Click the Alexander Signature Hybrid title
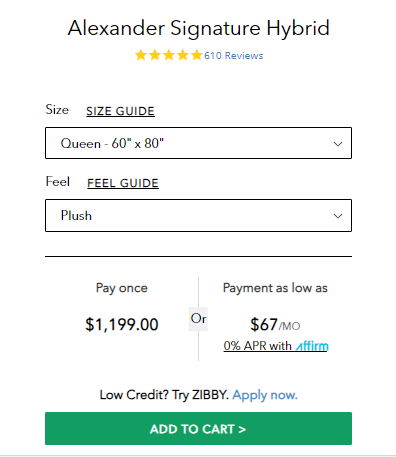 [x=199, y=28]
